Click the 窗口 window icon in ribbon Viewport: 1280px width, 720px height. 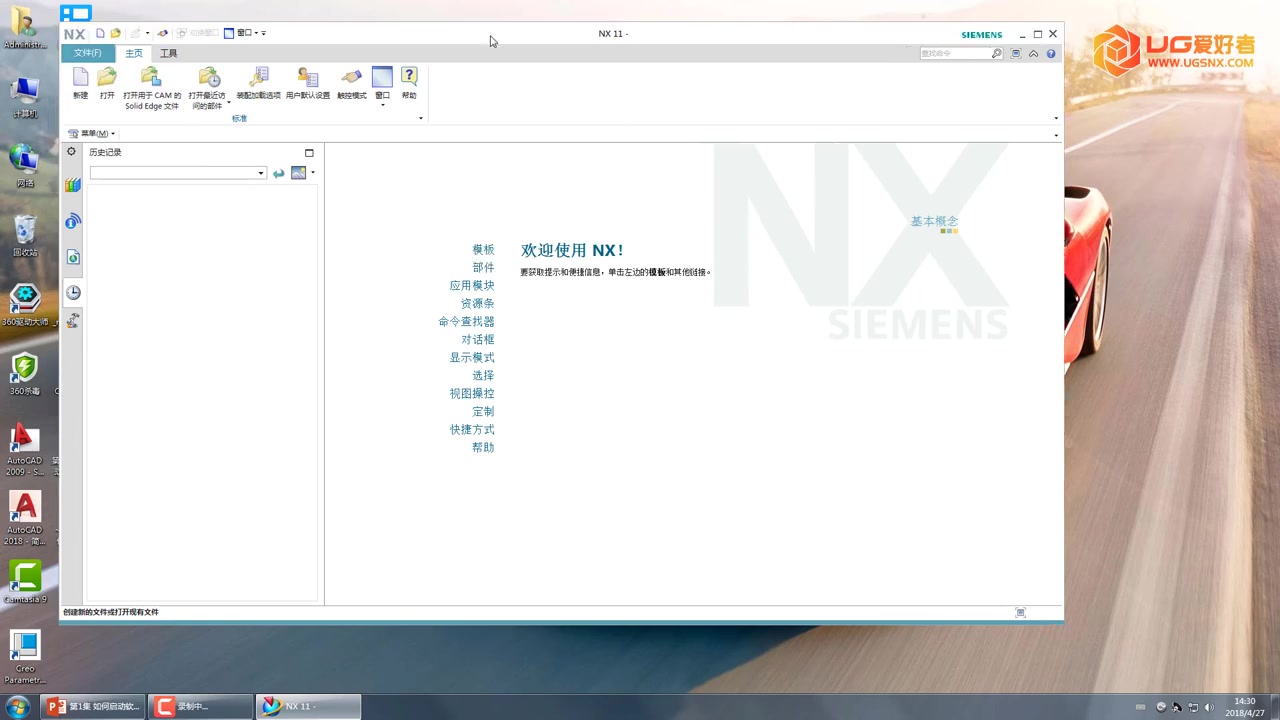coord(382,77)
